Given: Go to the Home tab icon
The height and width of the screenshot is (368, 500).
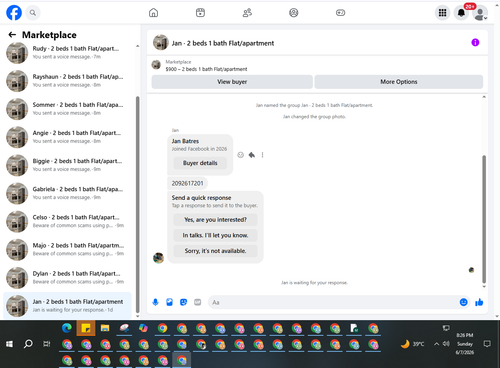Looking at the screenshot, I should (x=153, y=13).
